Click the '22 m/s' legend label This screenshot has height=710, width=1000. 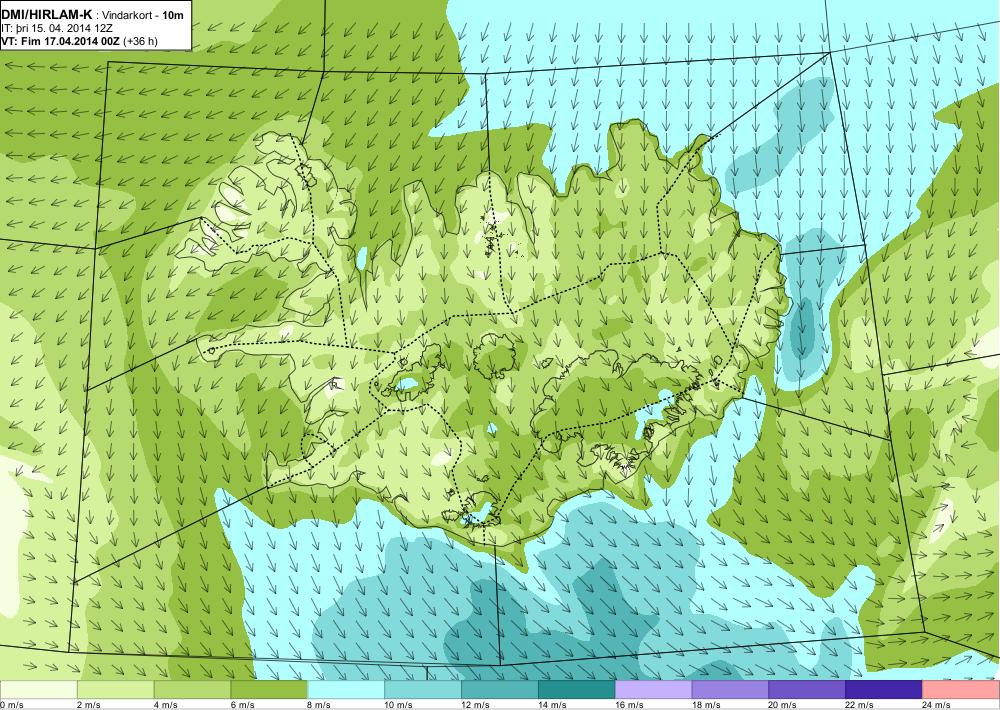click(x=860, y=705)
